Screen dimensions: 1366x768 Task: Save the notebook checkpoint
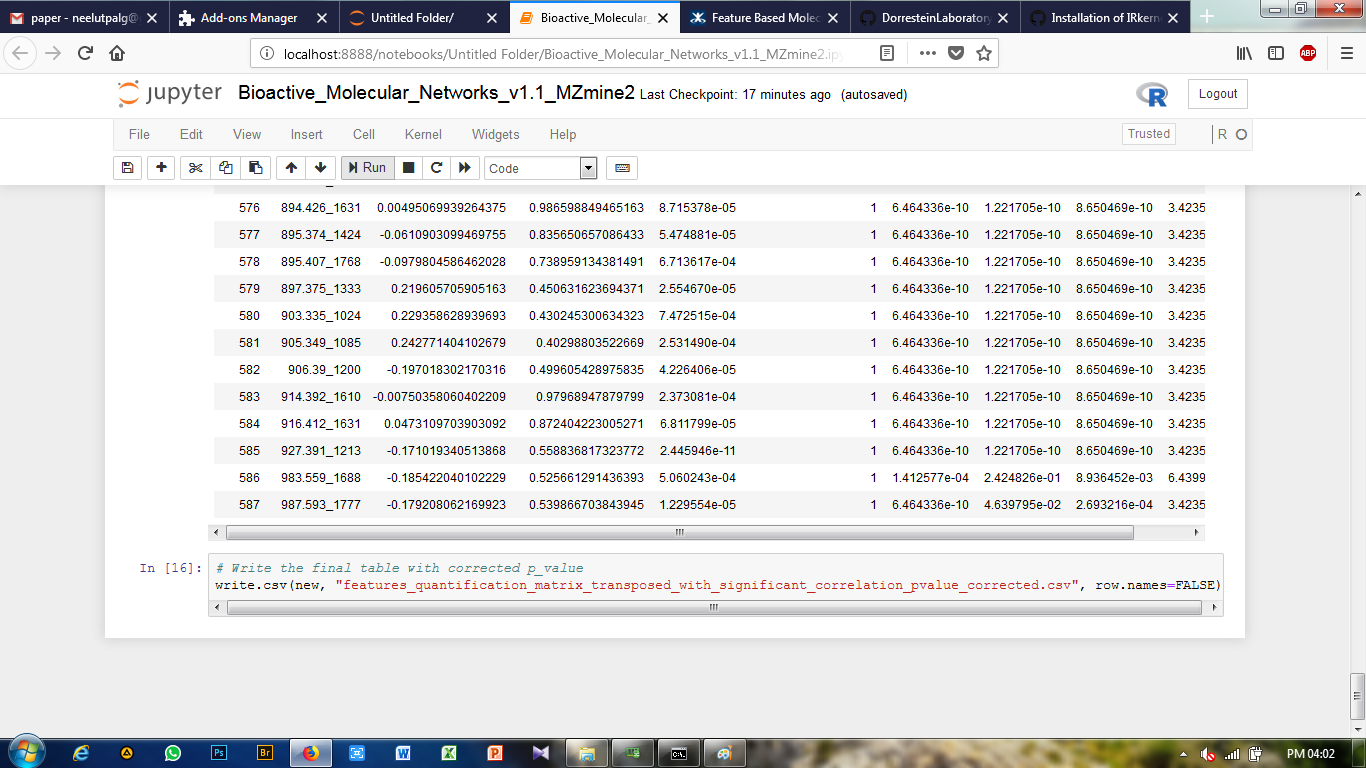pyautogui.click(x=127, y=168)
